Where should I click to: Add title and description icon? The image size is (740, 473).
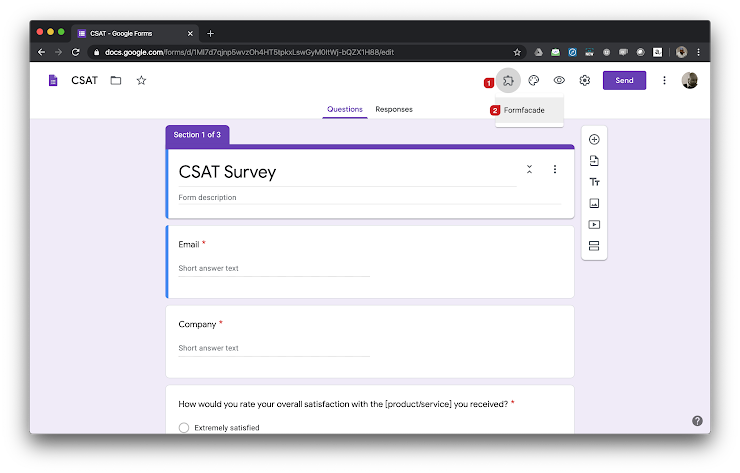click(x=594, y=182)
